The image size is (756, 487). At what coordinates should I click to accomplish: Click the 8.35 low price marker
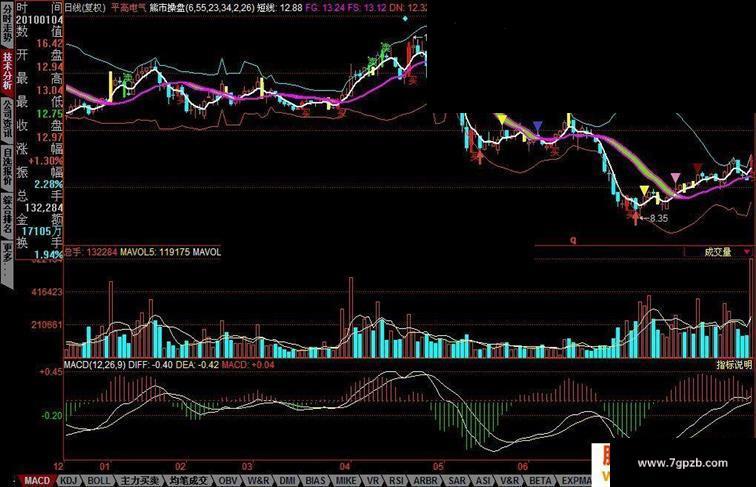(x=659, y=218)
